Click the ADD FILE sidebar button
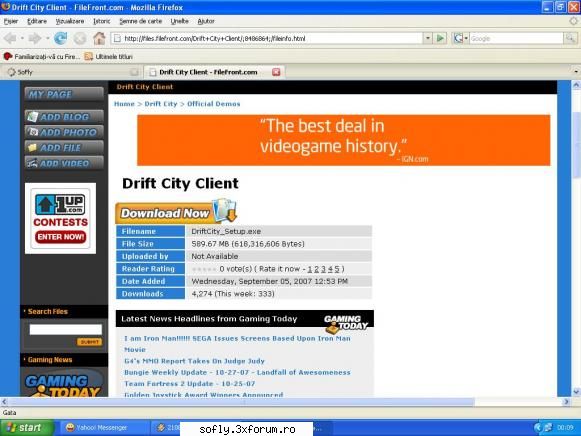Viewport: 581px width, 436px height. 64,147
